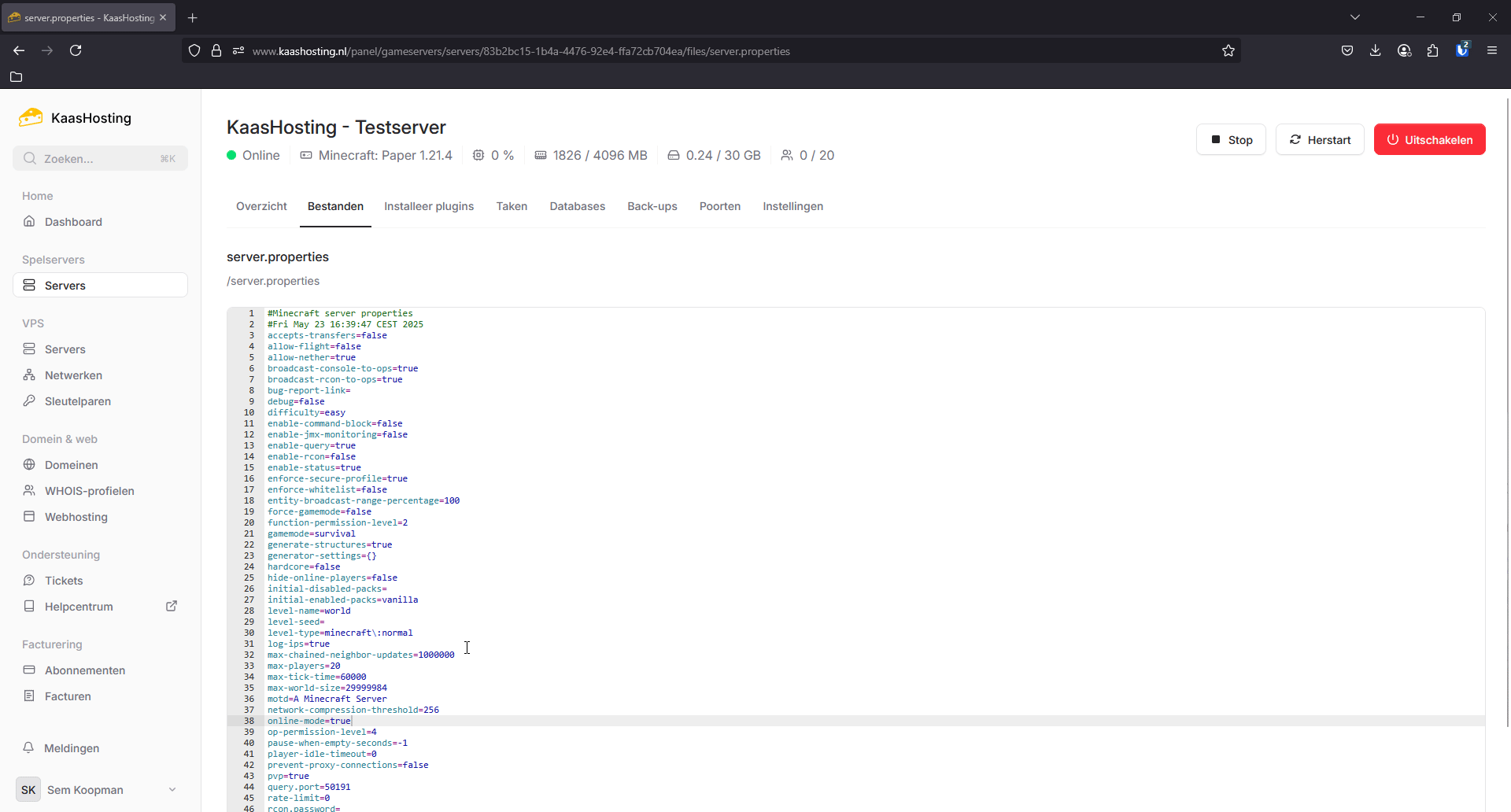
Task: Switch to the Overzicht tab
Action: [261, 206]
